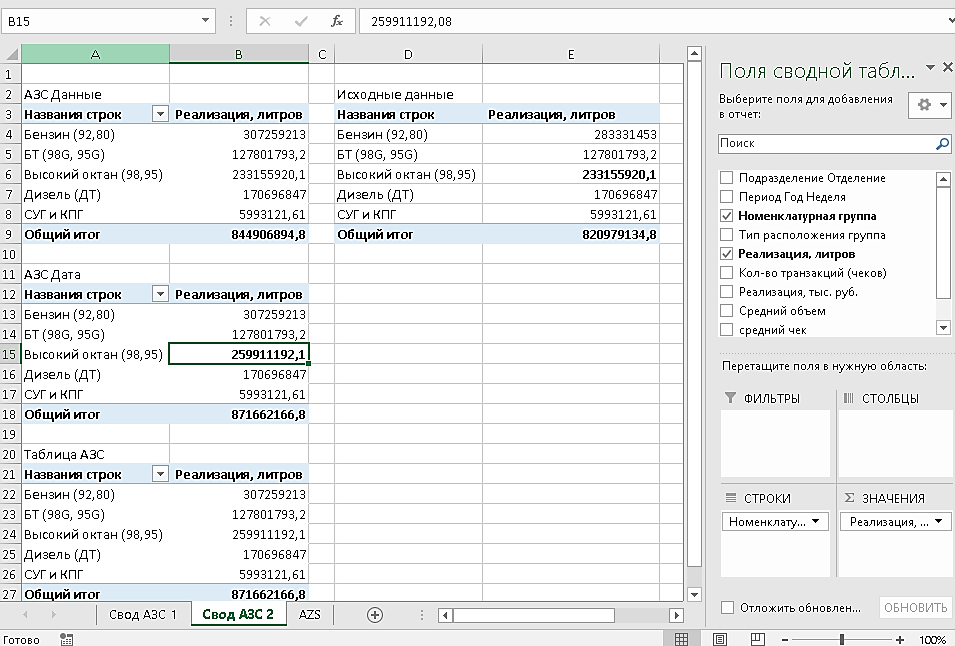Click the macro recording icon in status bar
The image size is (955, 646).
pos(66,639)
